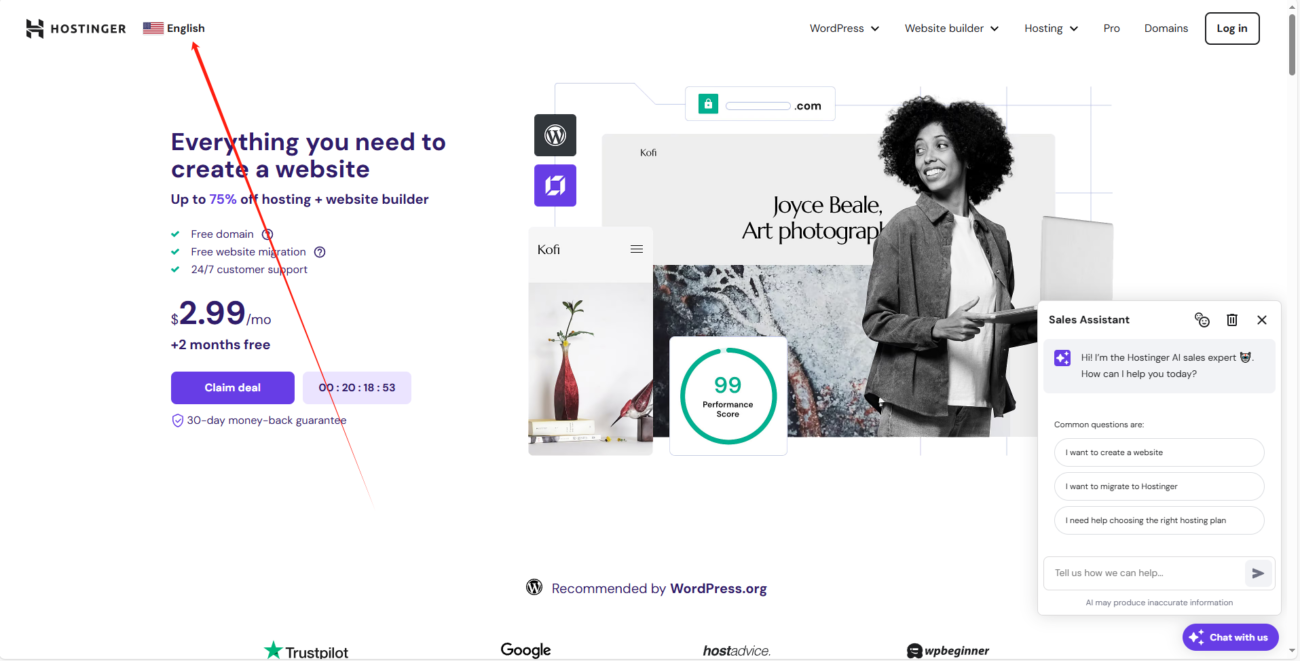Click the Kofi mobile preview vase image
The image size is (1300, 661).
coord(590,368)
